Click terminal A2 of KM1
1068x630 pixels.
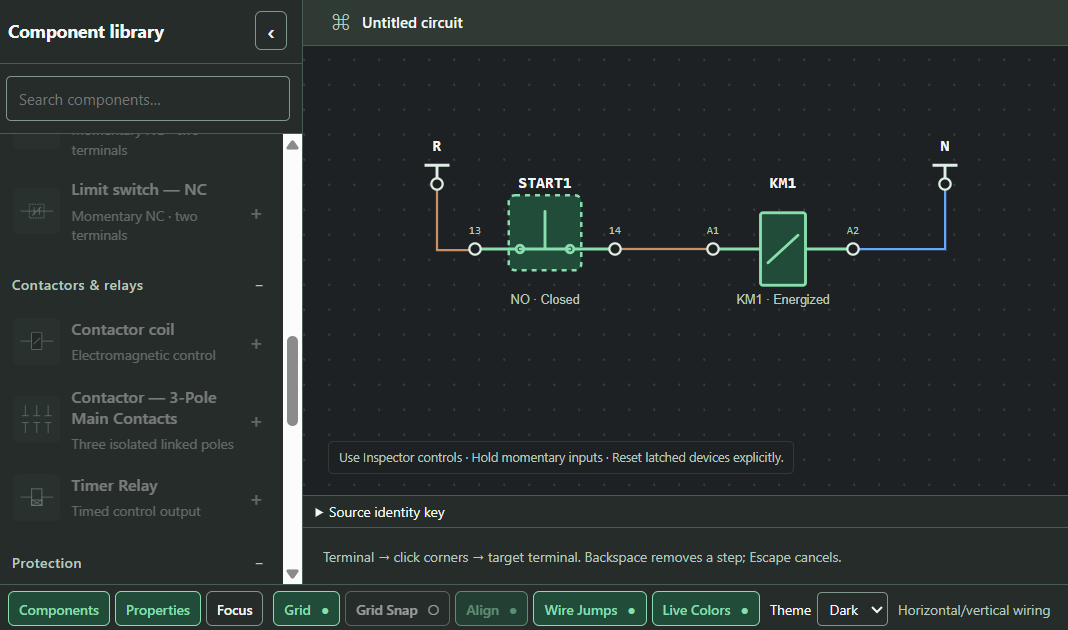tap(853, 249)
